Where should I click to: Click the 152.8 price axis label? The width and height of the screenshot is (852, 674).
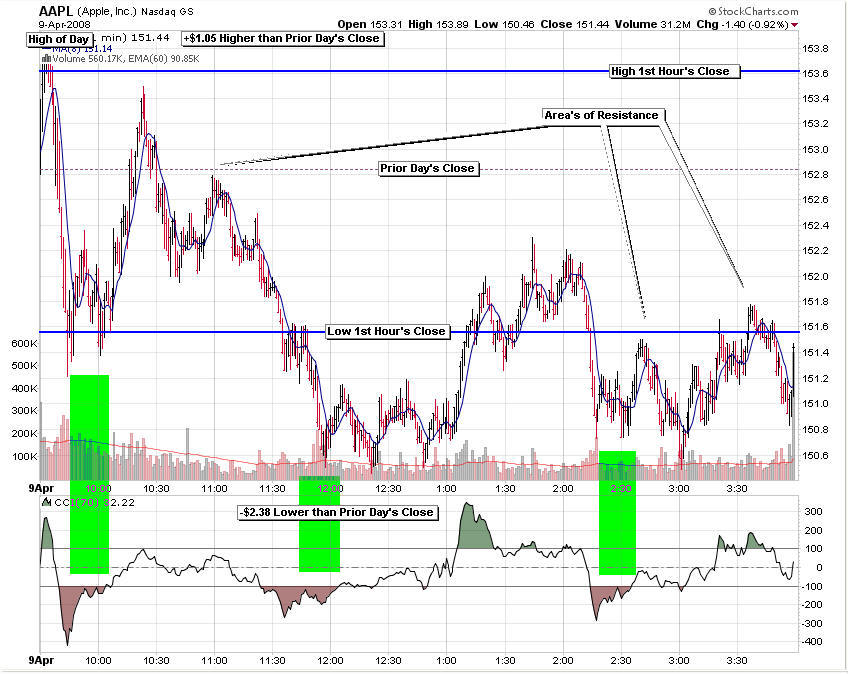pos(816,175)
